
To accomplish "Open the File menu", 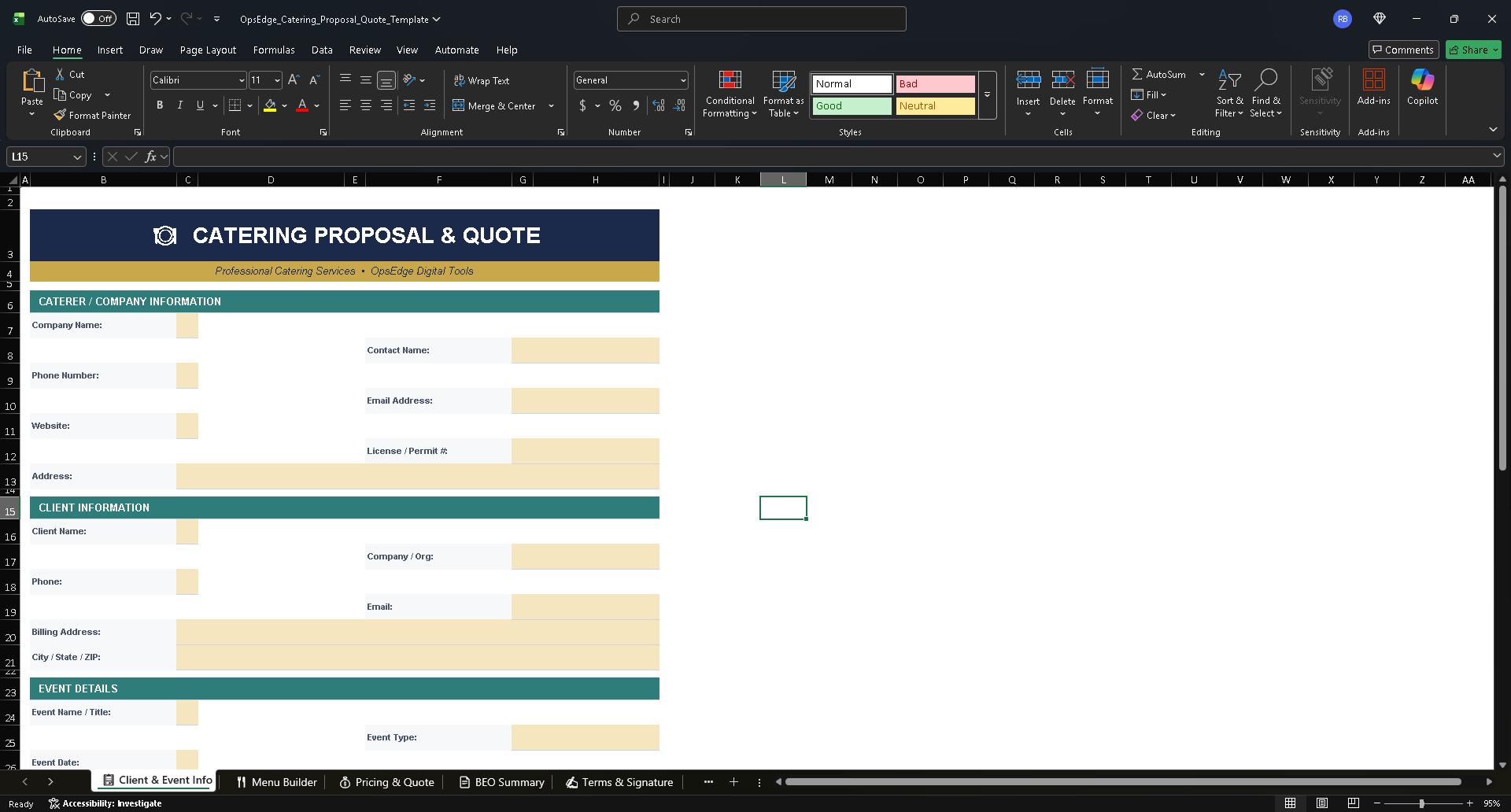I will (x=24, y=50).
